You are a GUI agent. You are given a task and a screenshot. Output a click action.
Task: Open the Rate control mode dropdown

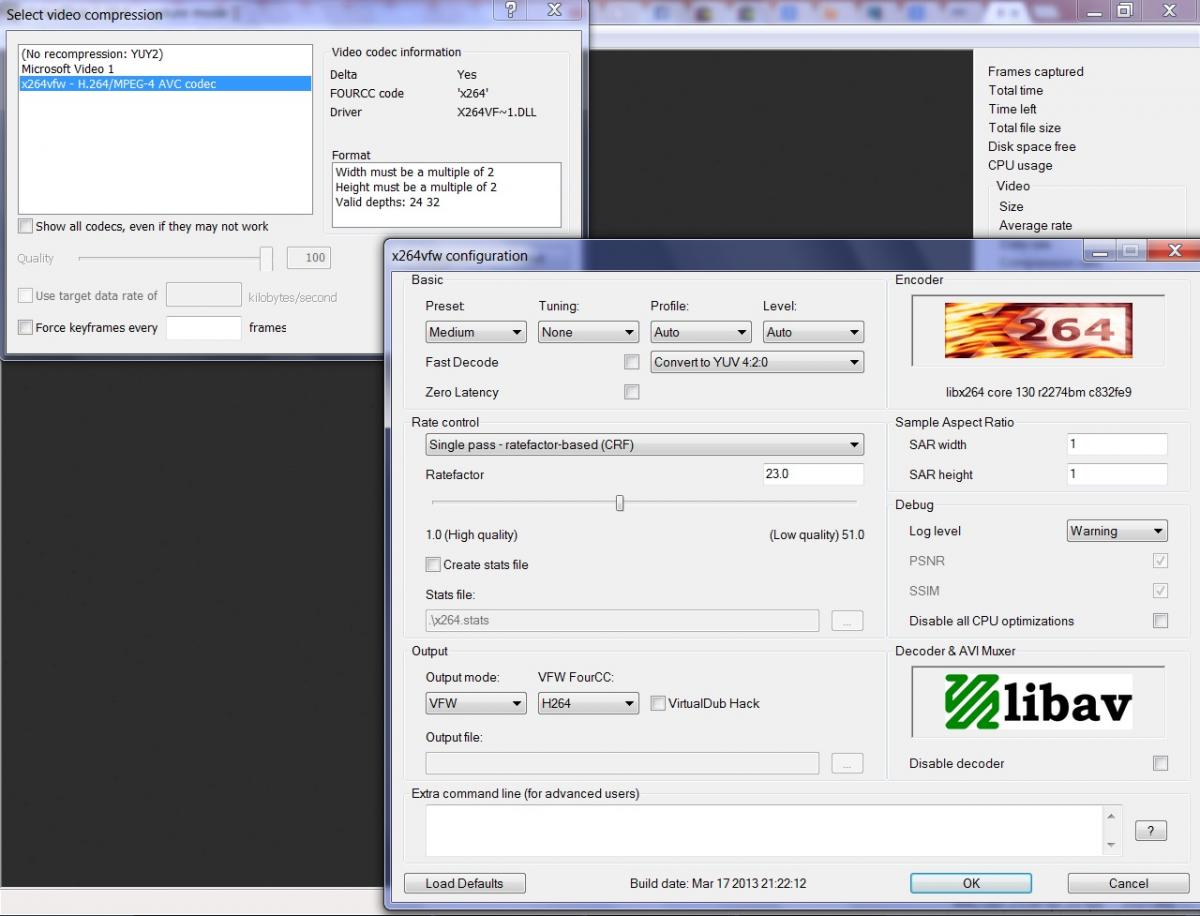pyautogui.click(x=645, y=444)
